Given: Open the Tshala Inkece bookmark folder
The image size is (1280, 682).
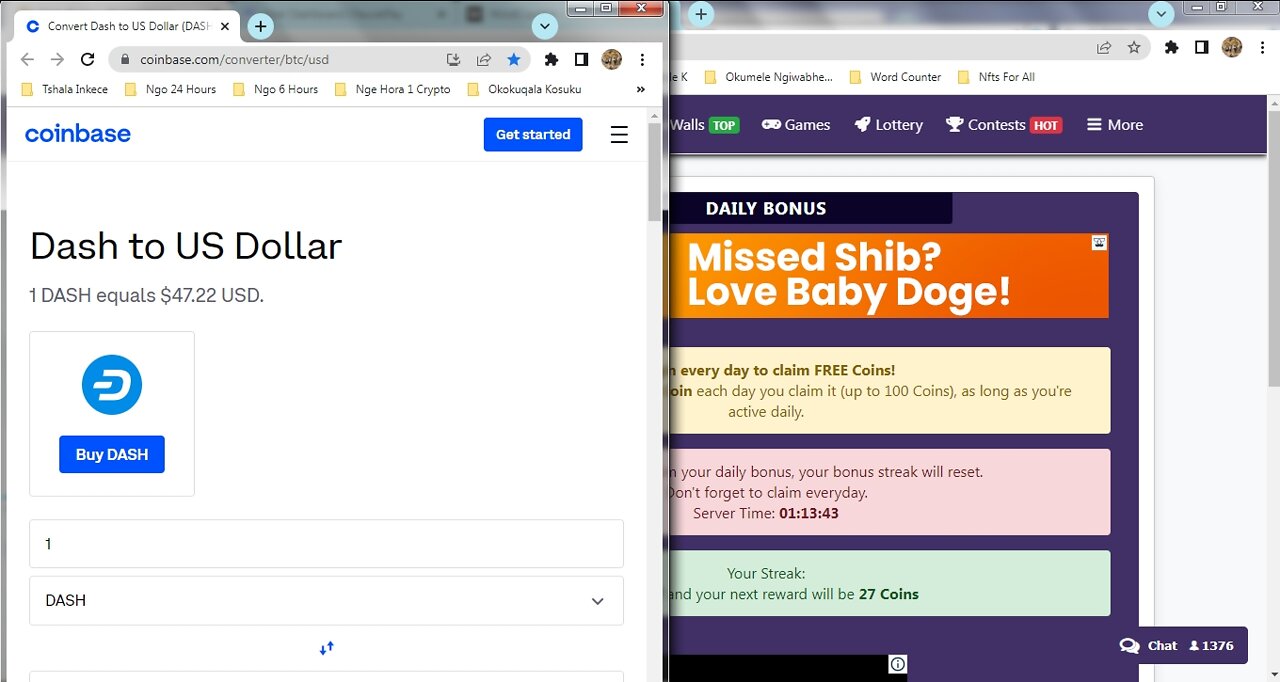Looking at the screenshot, I should pyautogui.click(x=64, y=89).
